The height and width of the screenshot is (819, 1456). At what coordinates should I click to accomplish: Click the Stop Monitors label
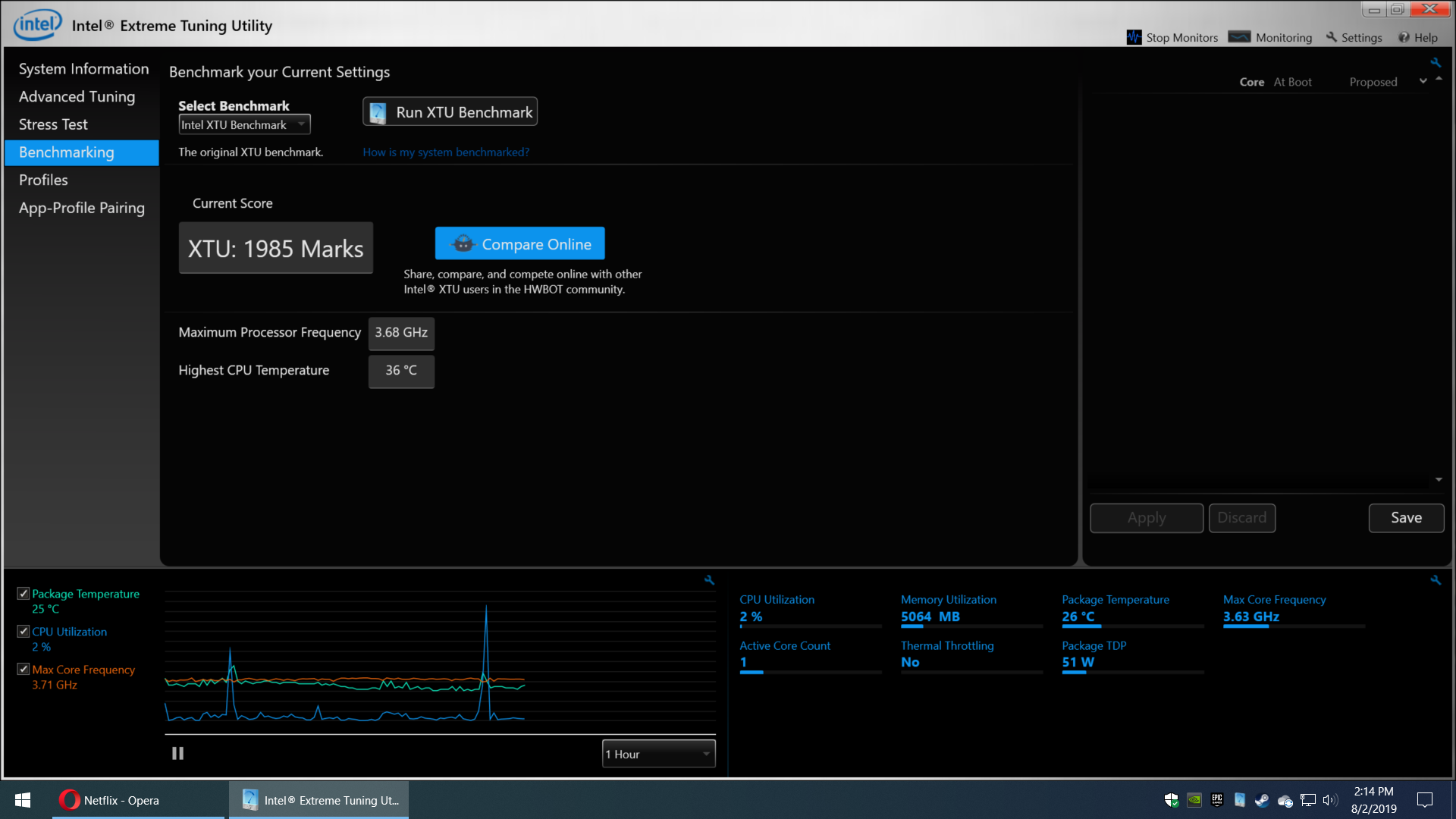1181,37
